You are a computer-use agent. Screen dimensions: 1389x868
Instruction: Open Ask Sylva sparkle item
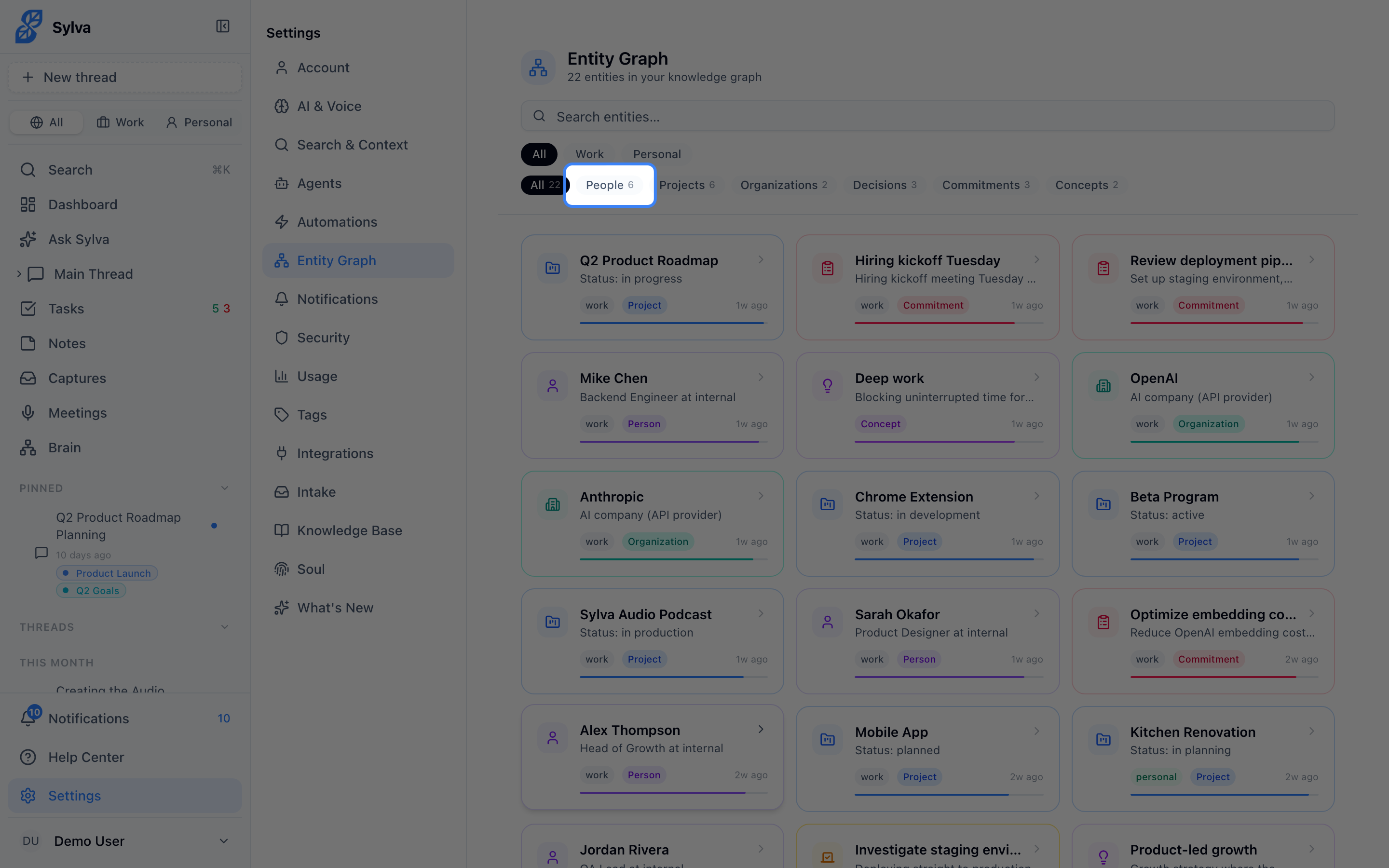tap(124, 239)
